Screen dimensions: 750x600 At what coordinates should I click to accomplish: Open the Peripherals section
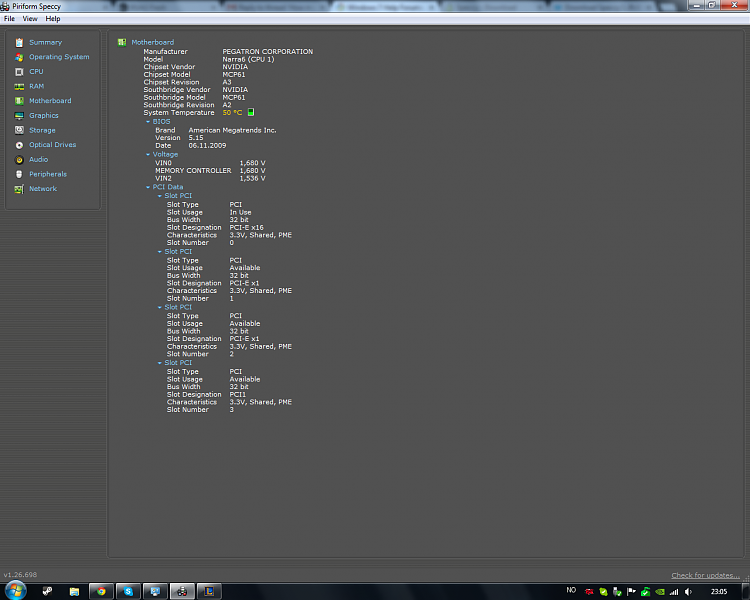[48, 174]
